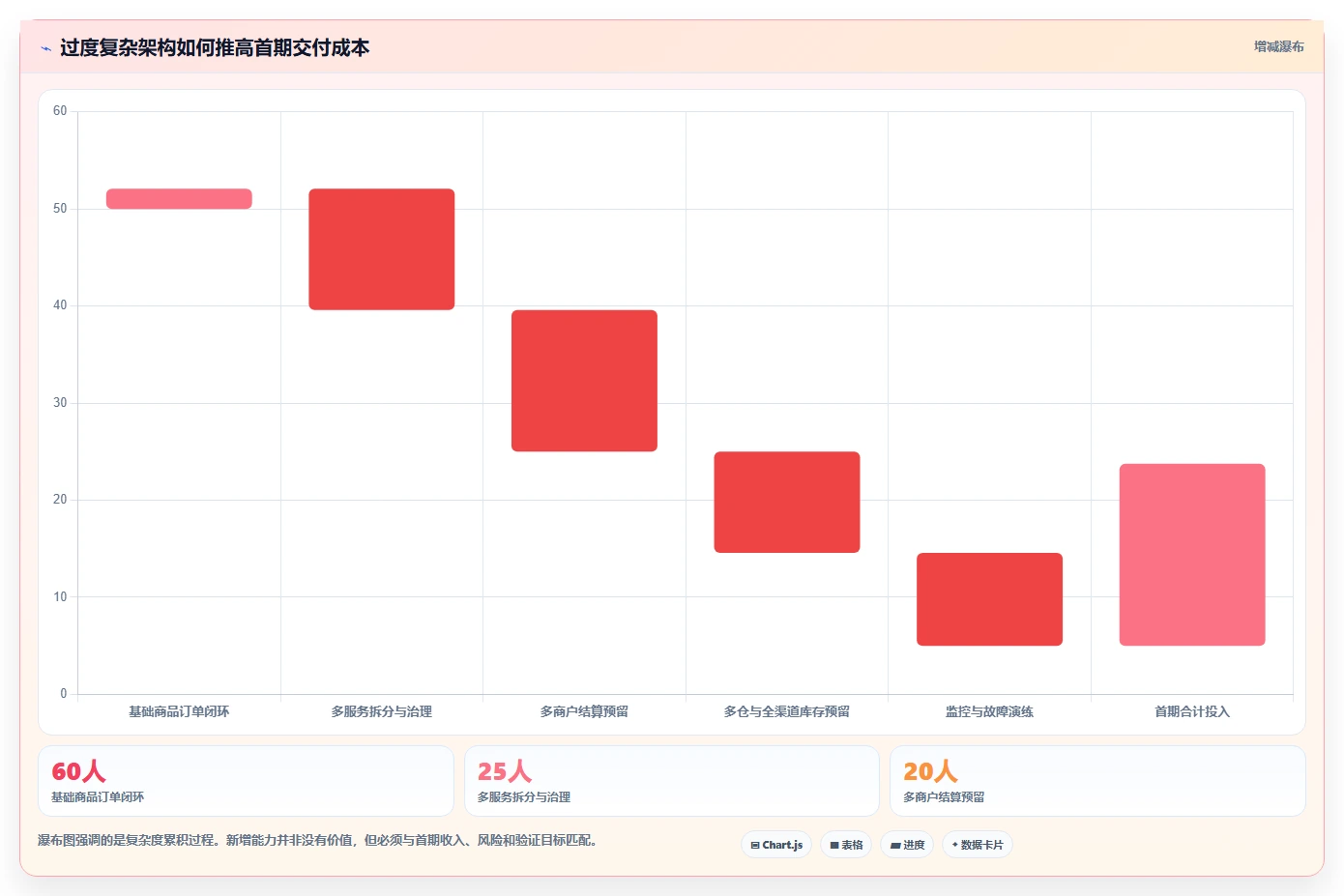
Task: Click the y-axis value 30
Action: (x=60, y=403)
